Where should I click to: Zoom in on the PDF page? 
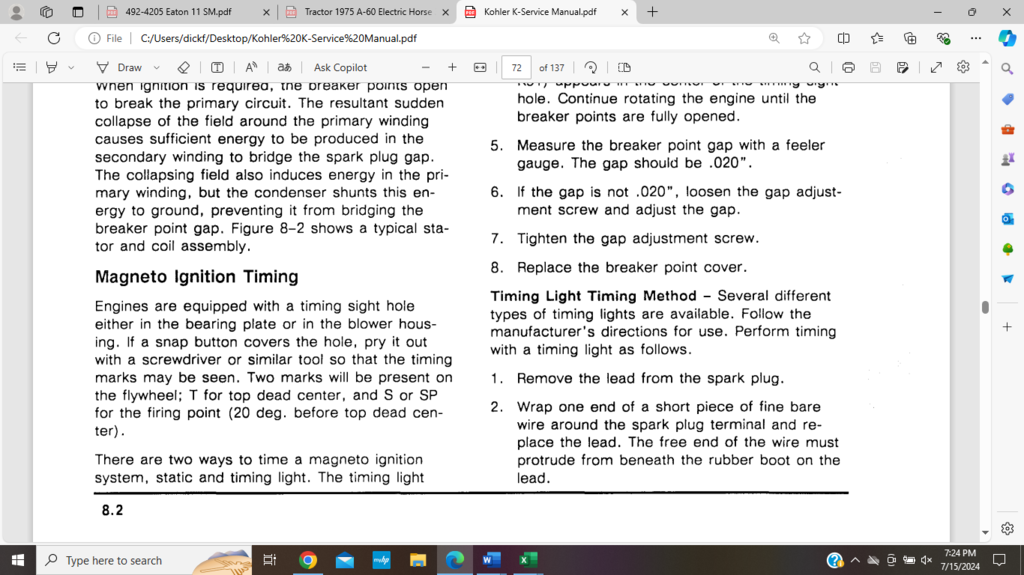pos(452,67)
